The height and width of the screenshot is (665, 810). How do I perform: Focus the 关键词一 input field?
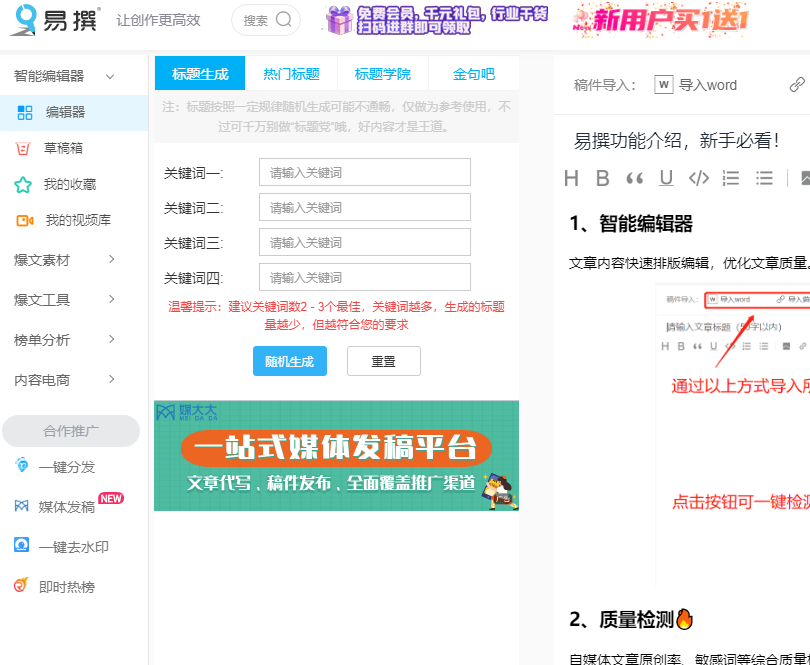coord(365,172)
